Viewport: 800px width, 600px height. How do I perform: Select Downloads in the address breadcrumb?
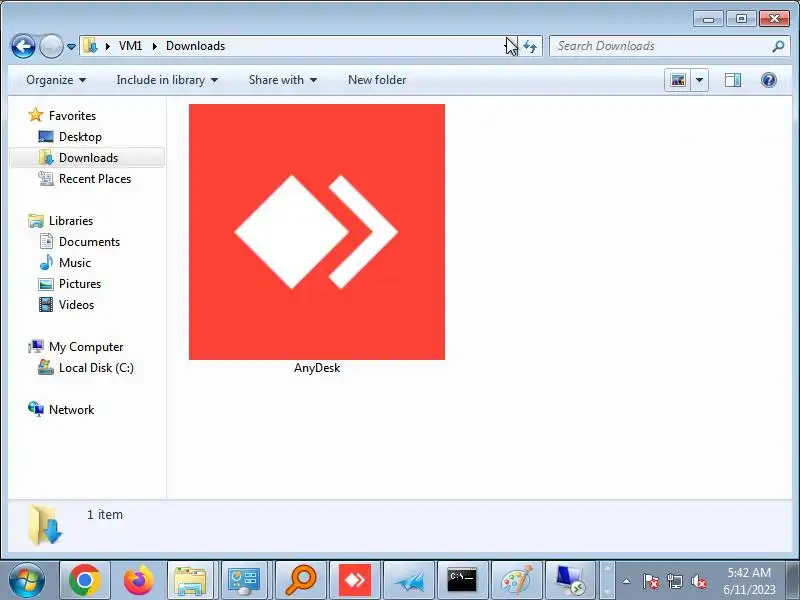click(x=195, y=46)
